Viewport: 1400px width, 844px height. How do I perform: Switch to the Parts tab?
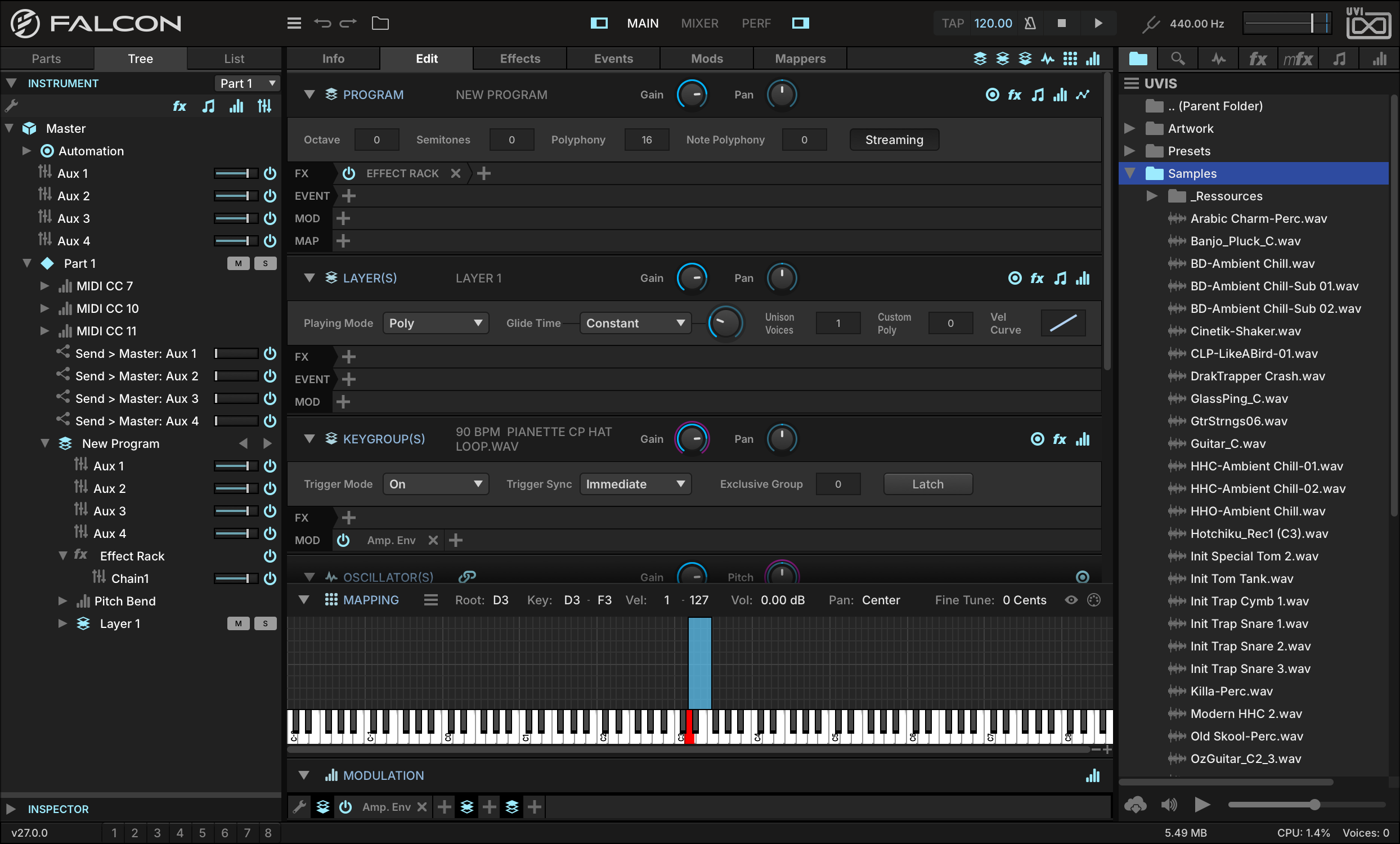tap(47, 59)
